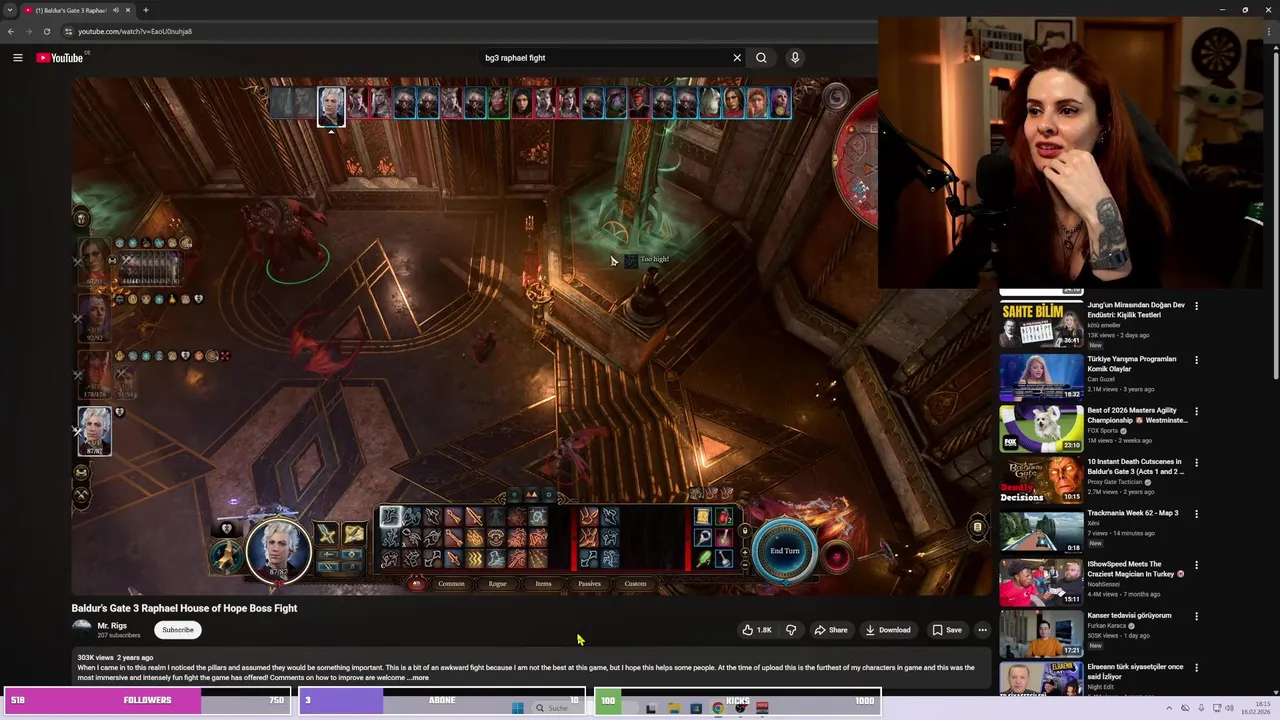Open options menu for IShowSpeed video
This screenshot has height=720, width=1280.
tap(1196, 565)
